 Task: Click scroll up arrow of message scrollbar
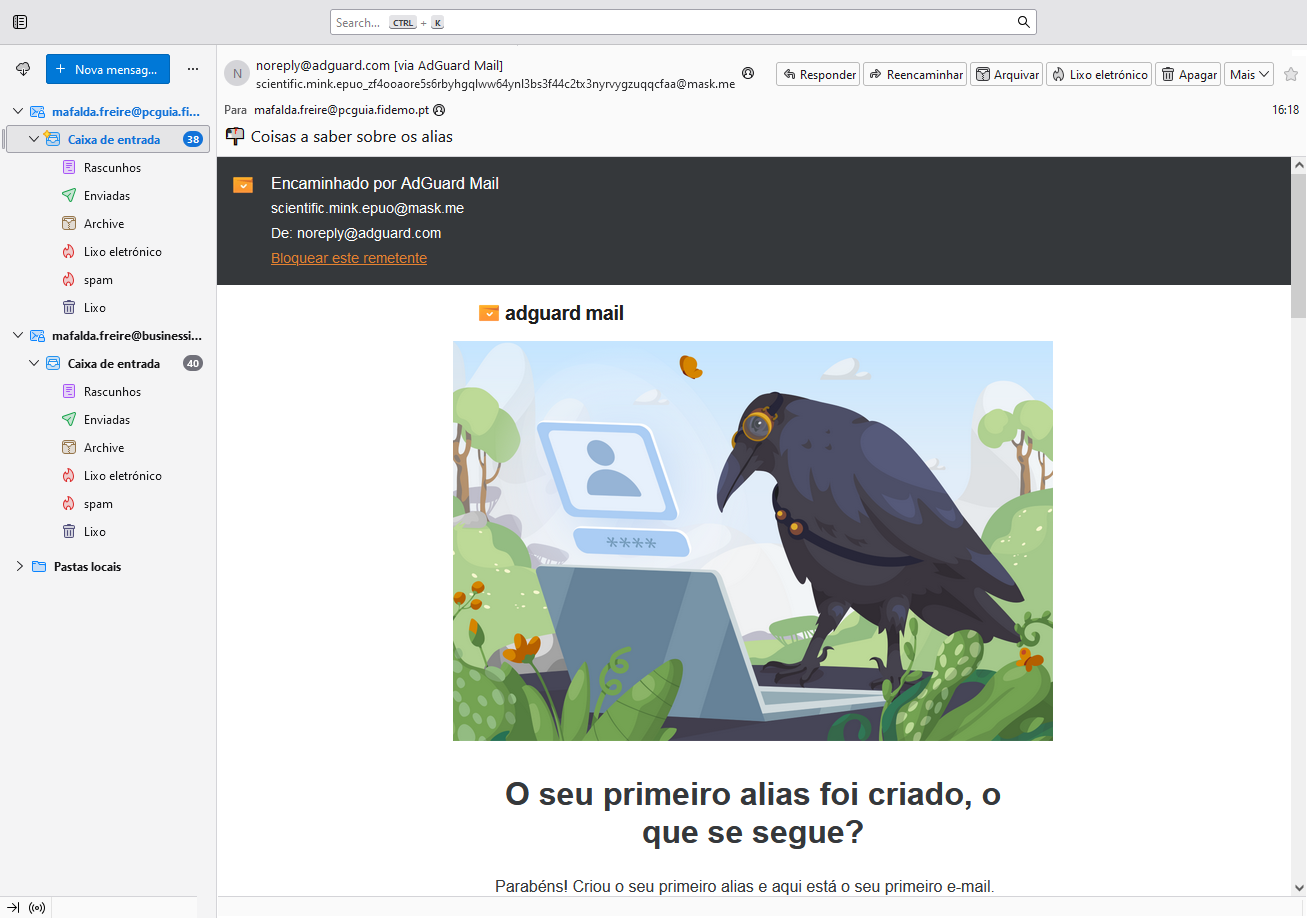click(1299, 165)
